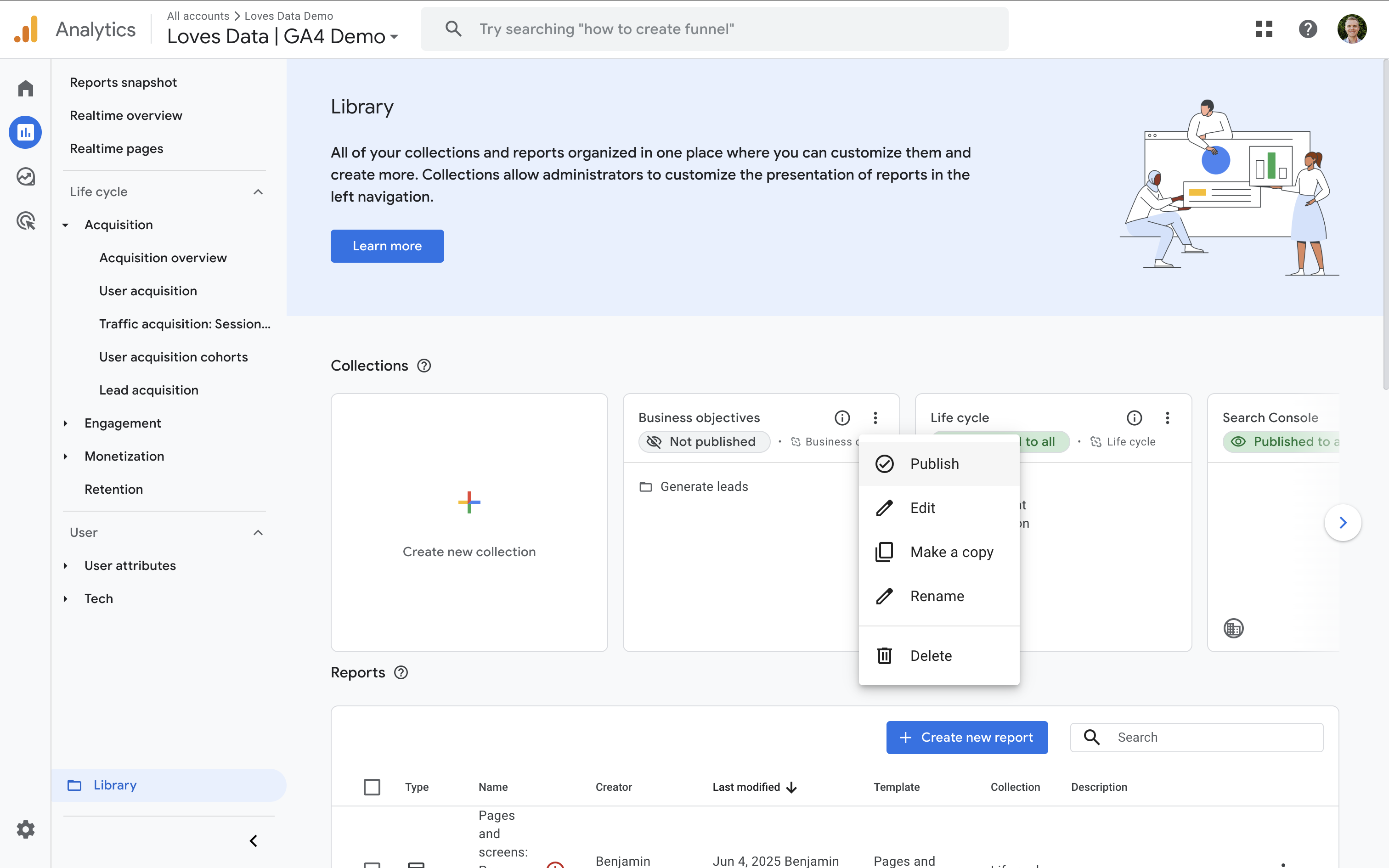Click the Template column header
1389x868 pixels.
(897, 787)
